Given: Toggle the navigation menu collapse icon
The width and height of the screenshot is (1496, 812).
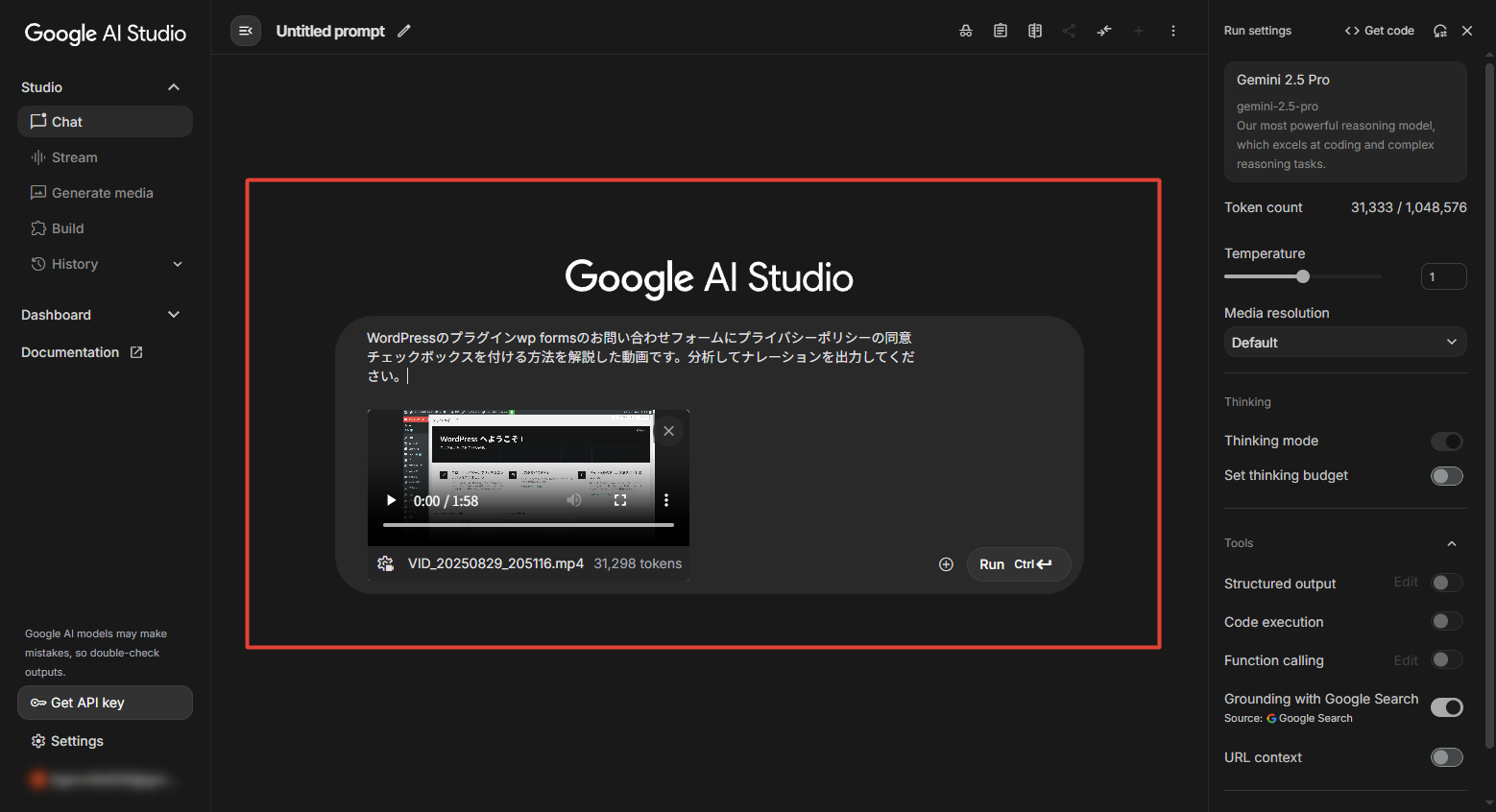Looking at the screenshot, I should point(246,31).
